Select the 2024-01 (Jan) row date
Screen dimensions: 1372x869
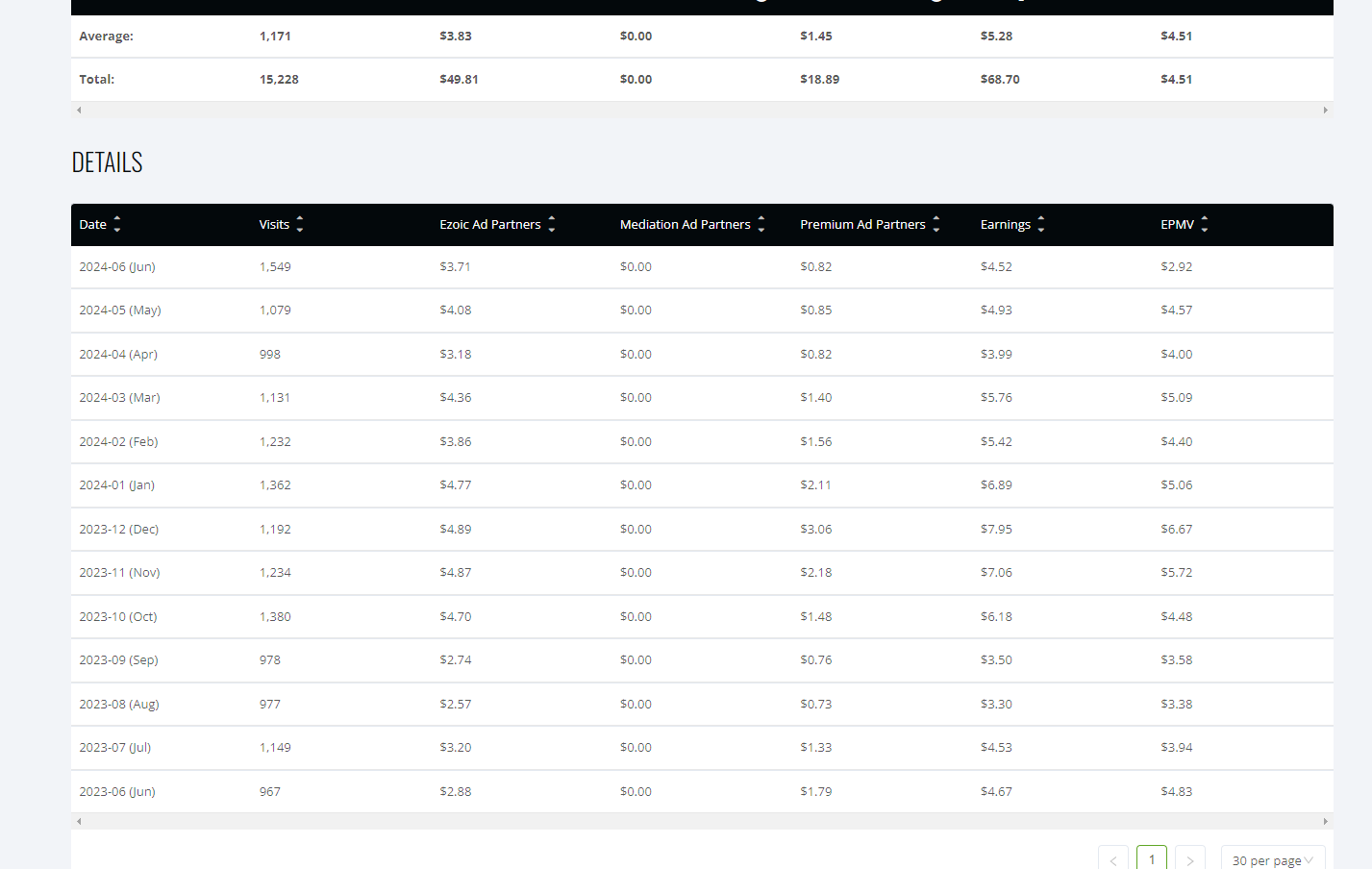point(117,485)
